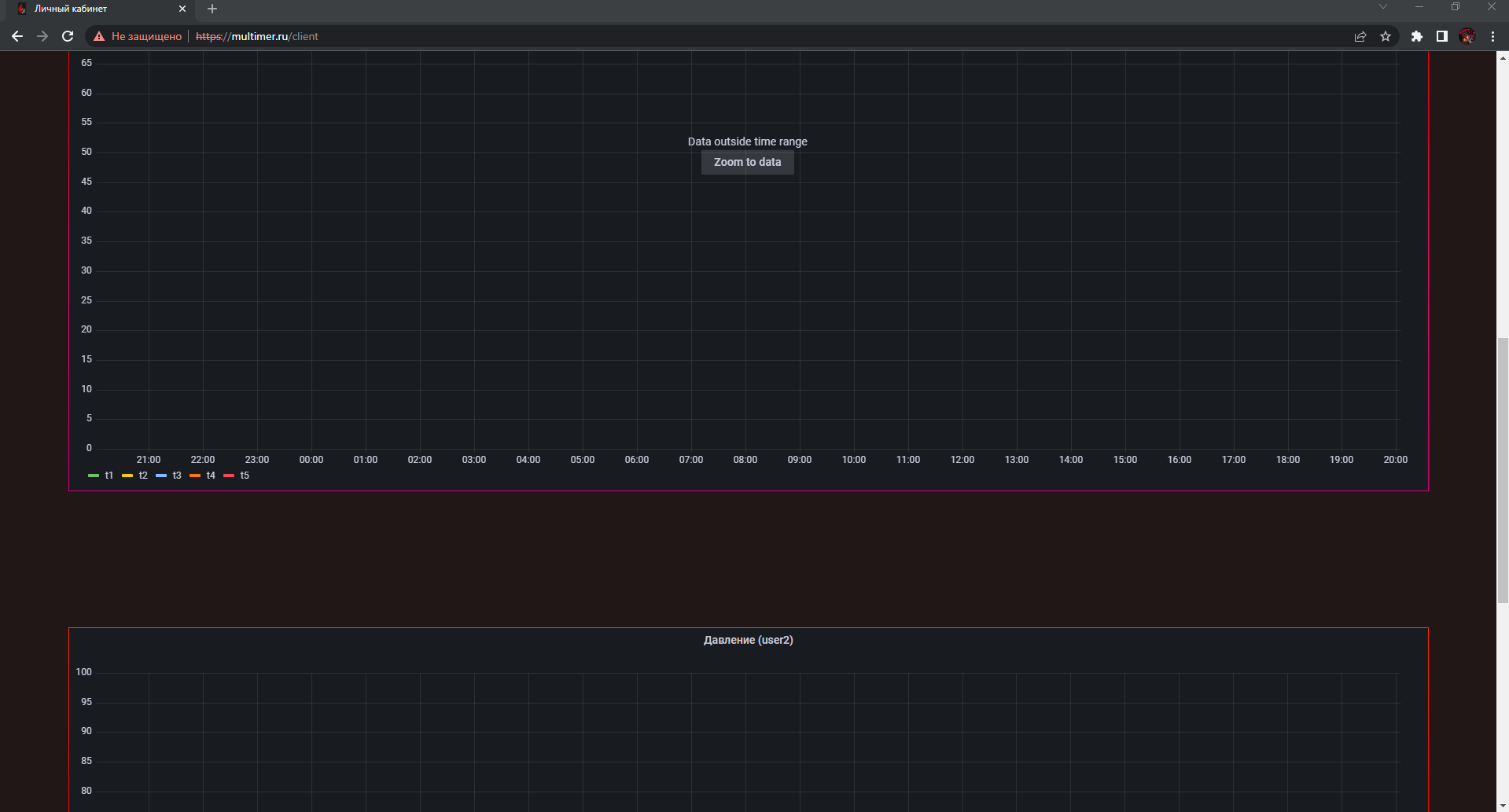1509x812 pixels.
Task: Click the Zoom to data button
Action: coord(747,162)
